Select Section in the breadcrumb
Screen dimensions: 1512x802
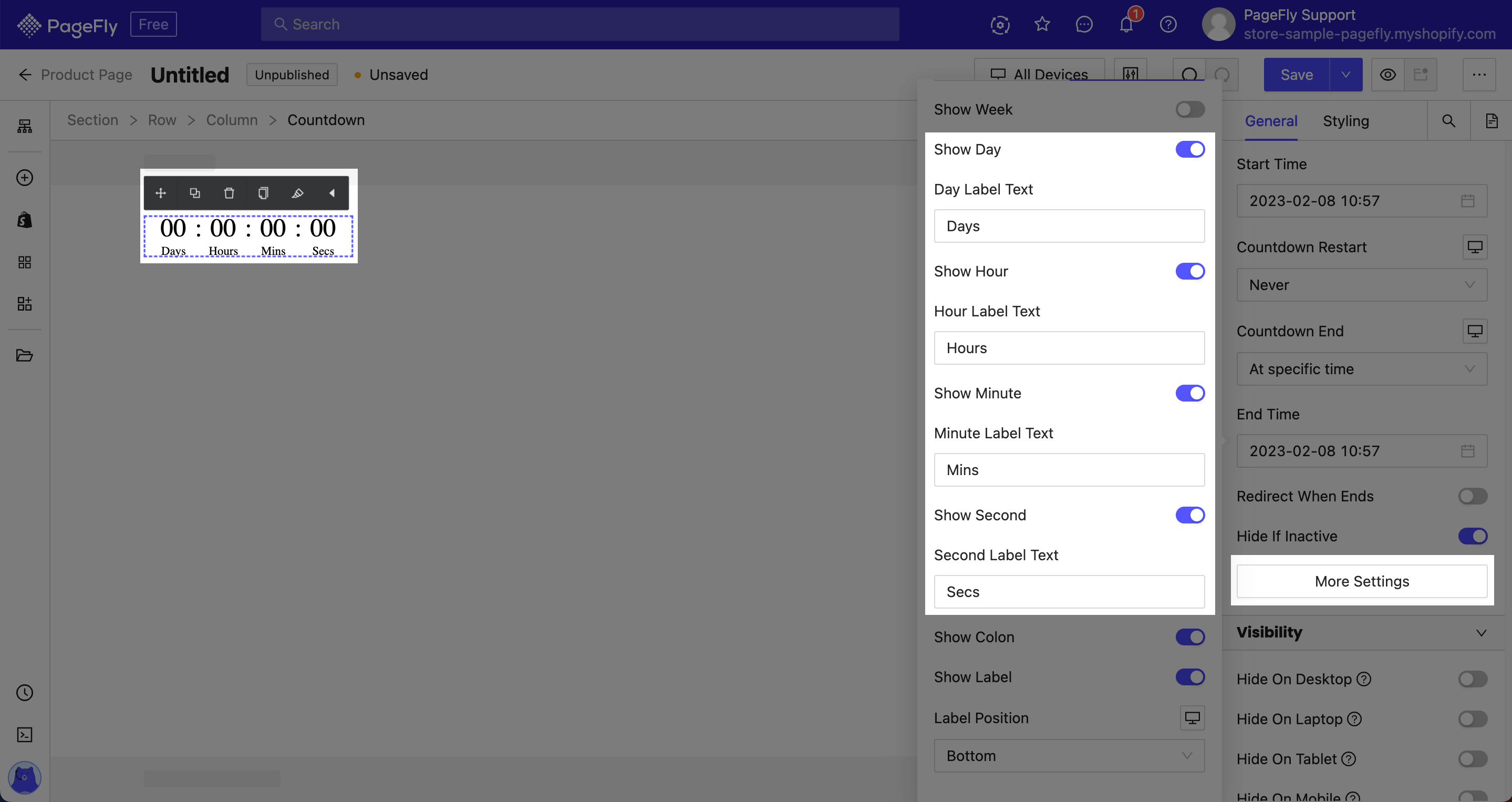93,120
